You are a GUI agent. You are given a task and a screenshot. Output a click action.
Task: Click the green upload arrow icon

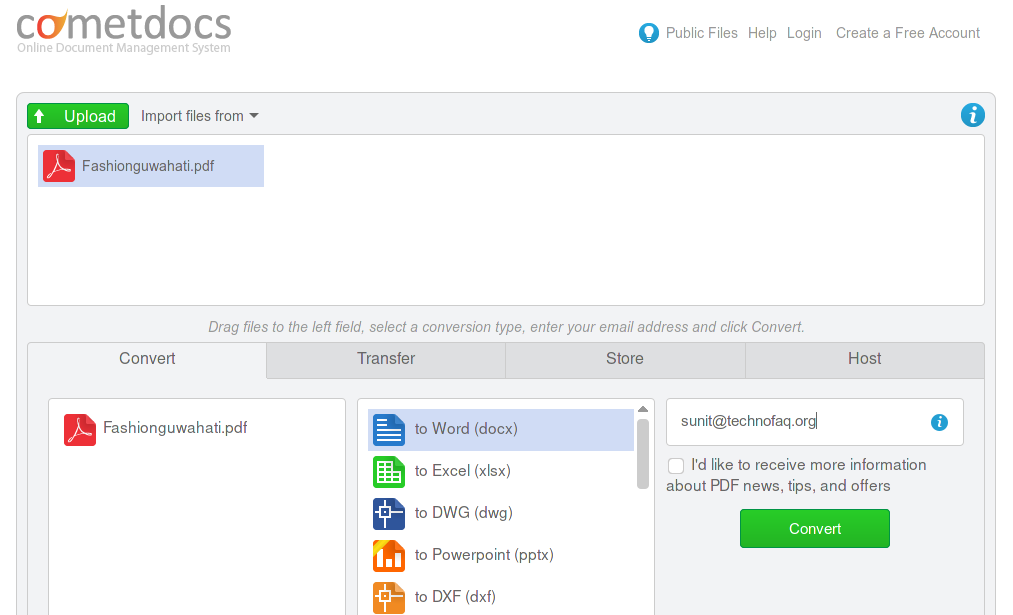39,116
